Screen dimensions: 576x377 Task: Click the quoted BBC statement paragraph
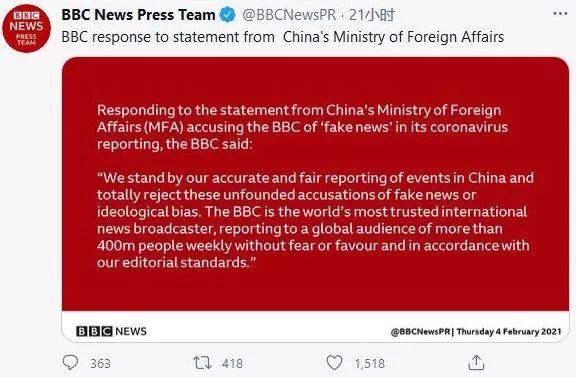315,220
